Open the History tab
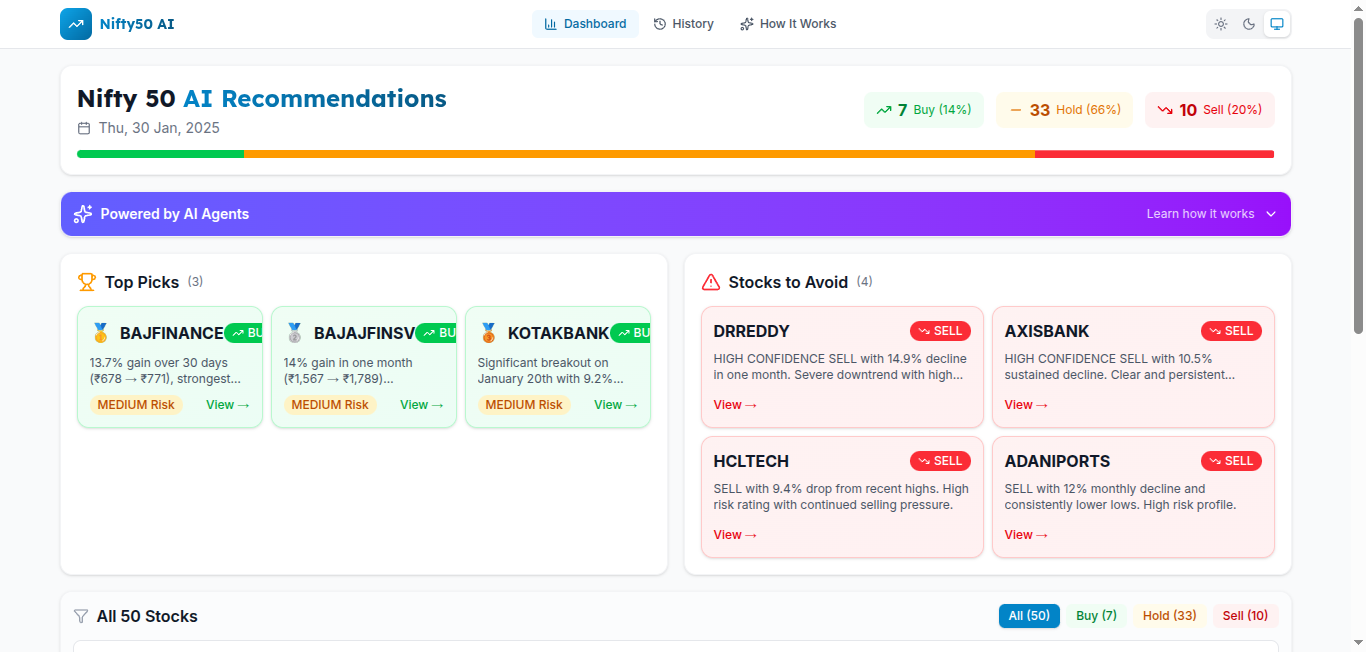 coord(683,24)
